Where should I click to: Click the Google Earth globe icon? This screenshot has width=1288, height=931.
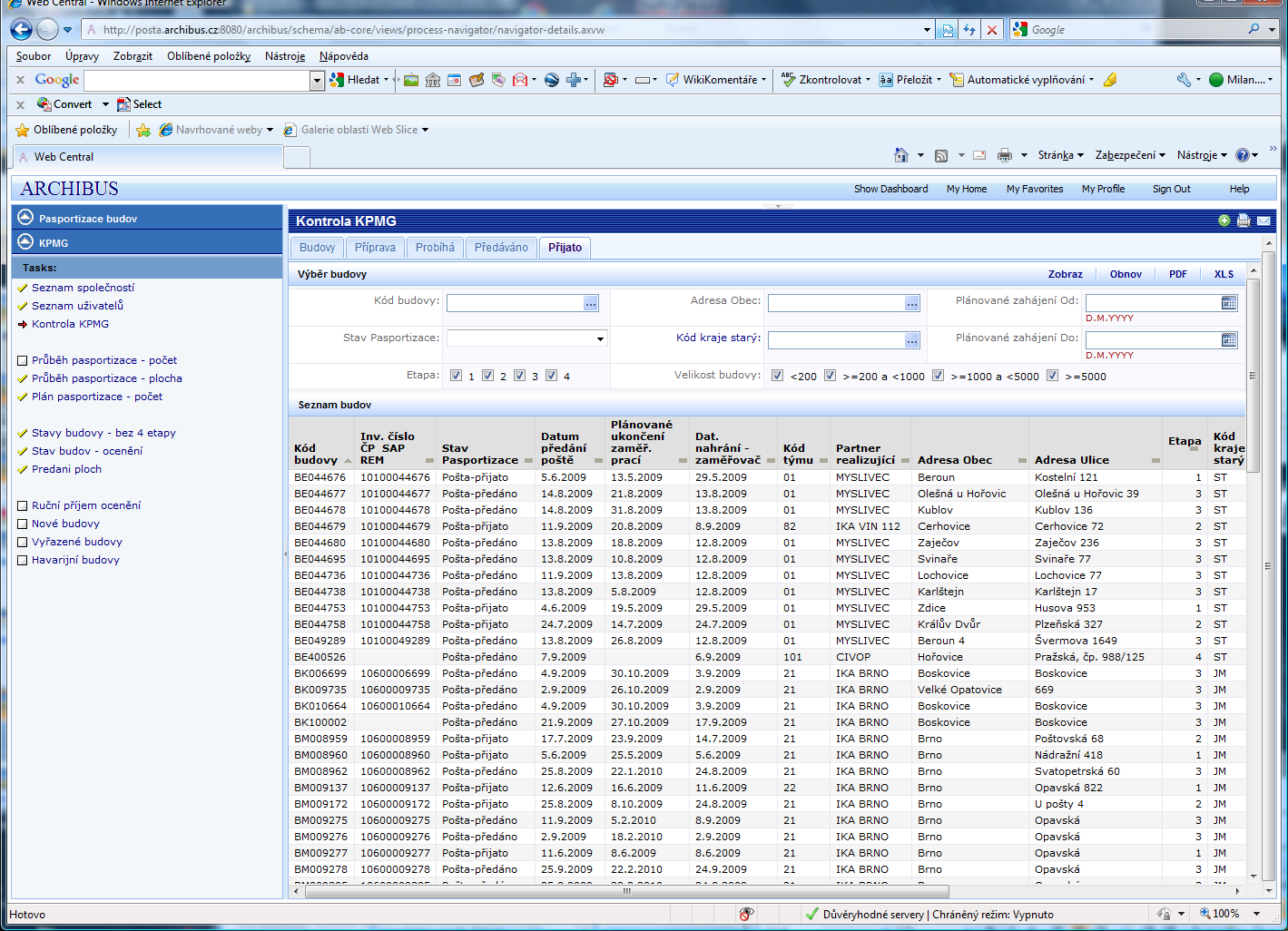(551, 80)
